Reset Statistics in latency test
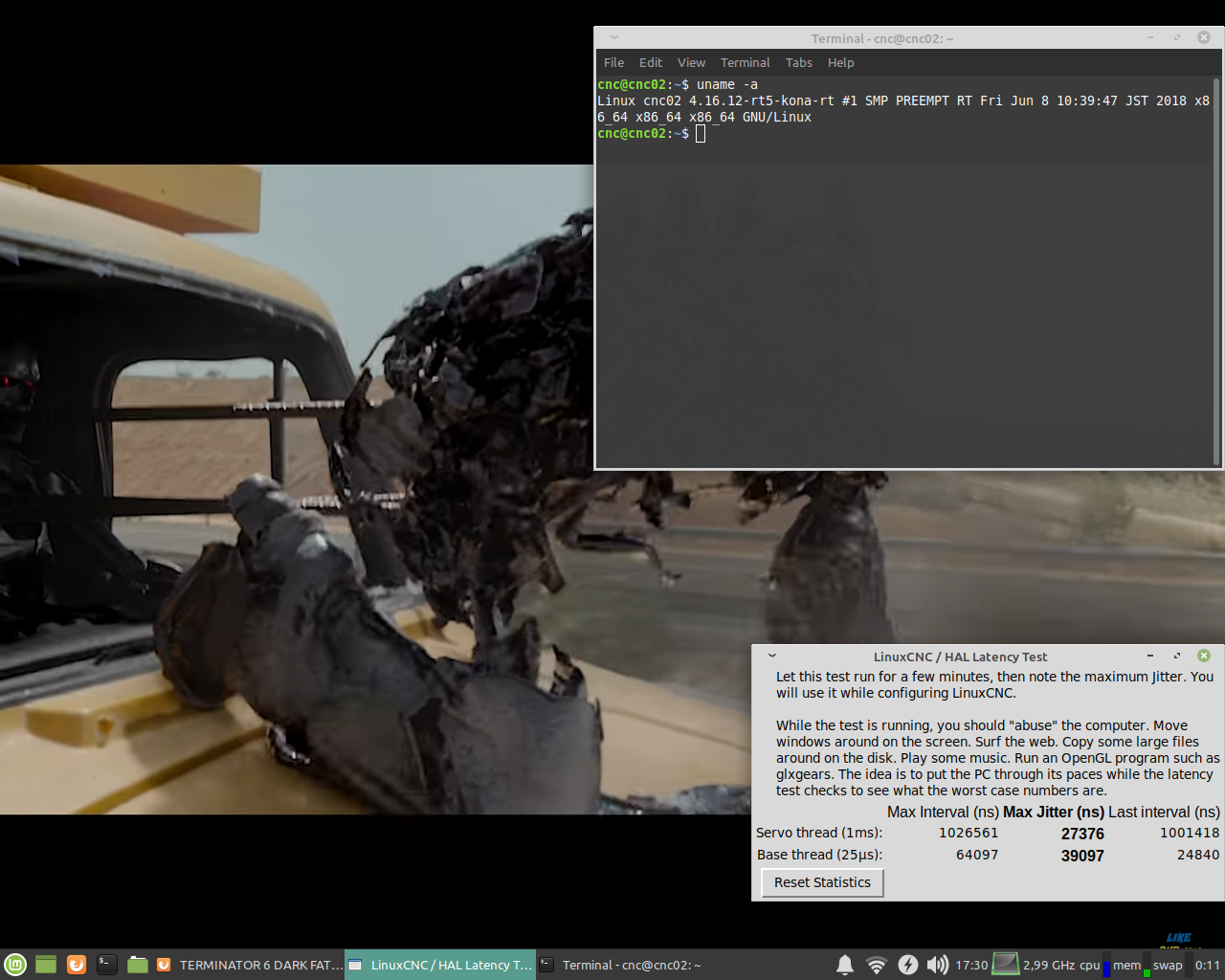 click(x=822, y=882)
